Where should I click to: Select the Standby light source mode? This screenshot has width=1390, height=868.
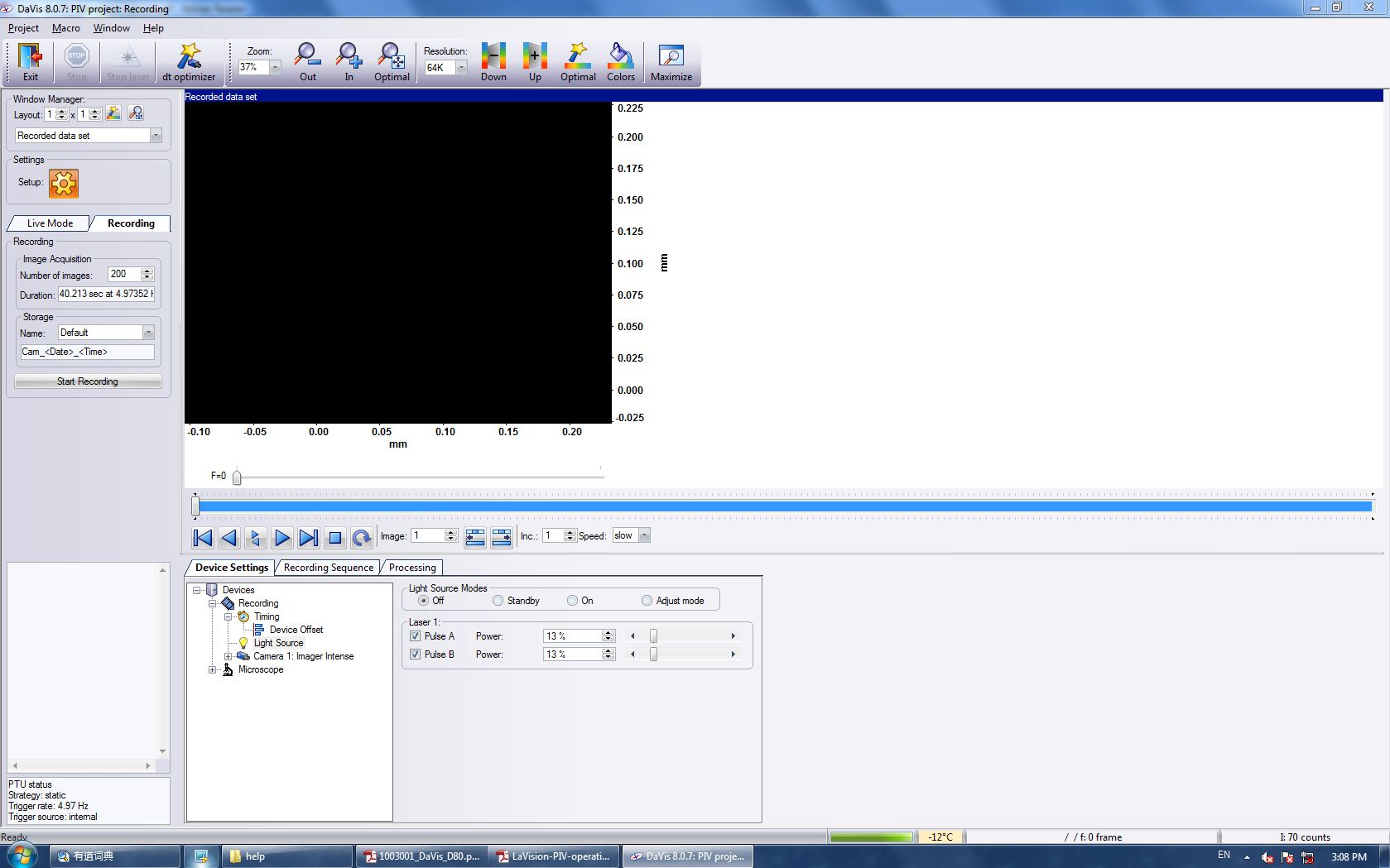click(498, 601)
